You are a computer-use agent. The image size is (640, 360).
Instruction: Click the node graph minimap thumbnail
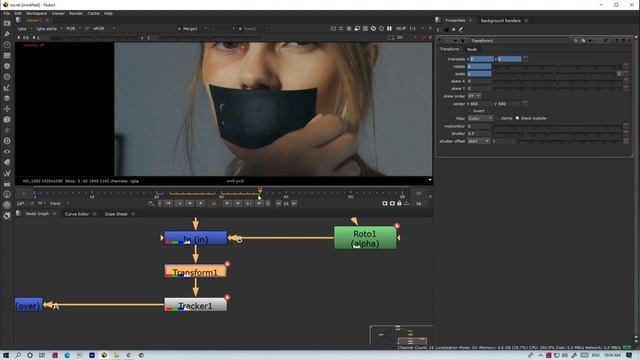tap(401, 336)
